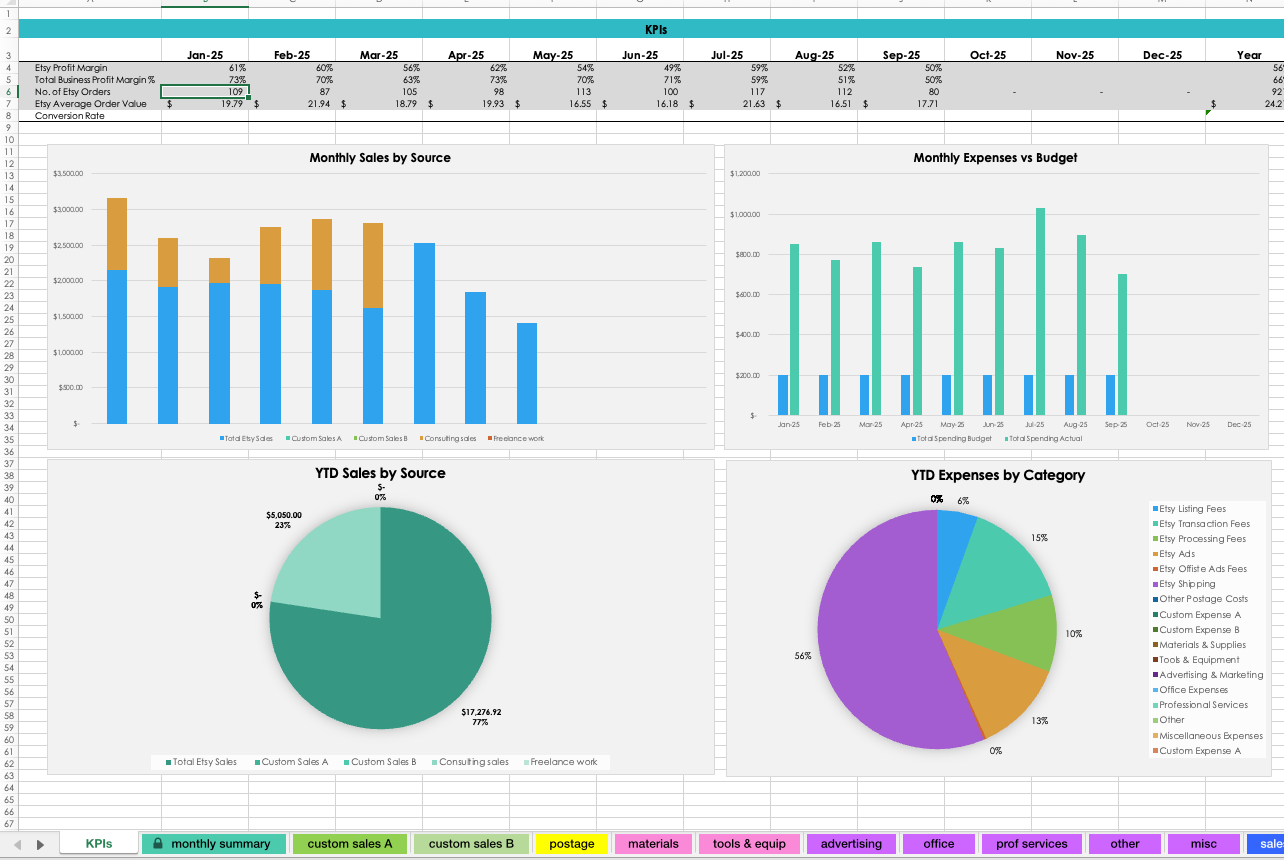This screenshot has width=1284, height=860.
Task: Click the Total Spending Budget legend marker
Action: coord(913,439)
